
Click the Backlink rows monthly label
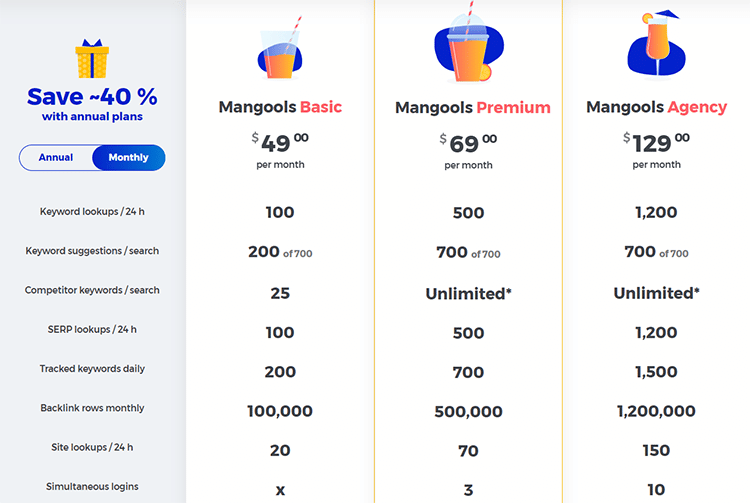pyautogui.click(x=92, y=408)
